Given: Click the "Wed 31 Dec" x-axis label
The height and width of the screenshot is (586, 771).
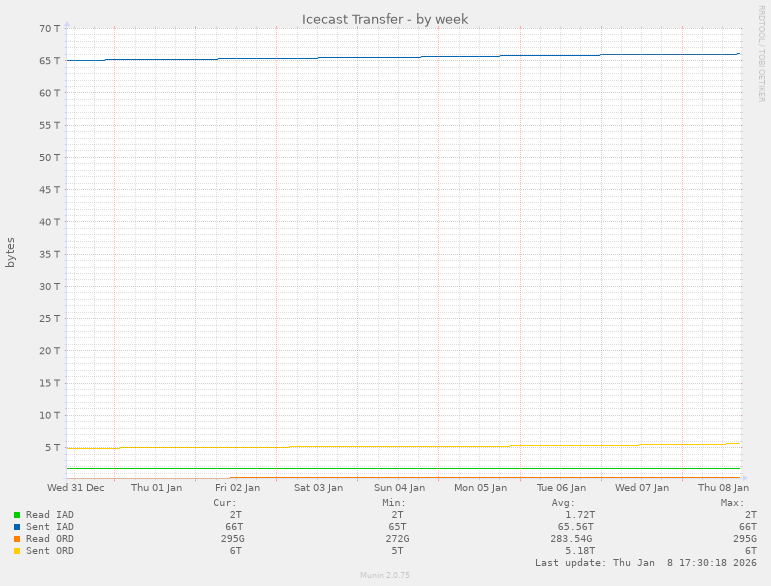Looking at the screenshot, I should click(75, 488).
